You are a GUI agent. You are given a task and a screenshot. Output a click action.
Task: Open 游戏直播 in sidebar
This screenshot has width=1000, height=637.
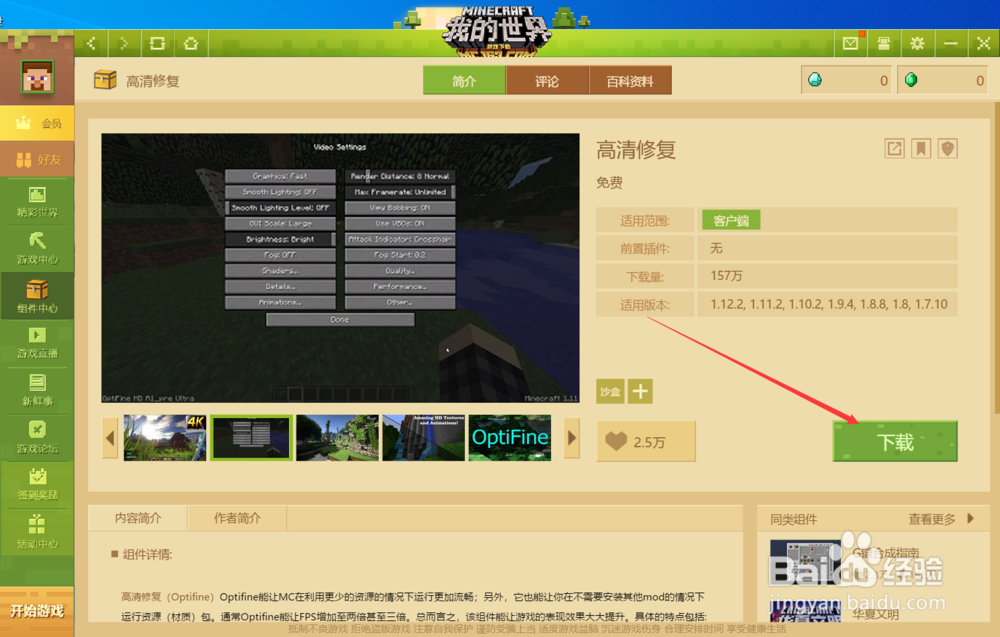point(37,343)
